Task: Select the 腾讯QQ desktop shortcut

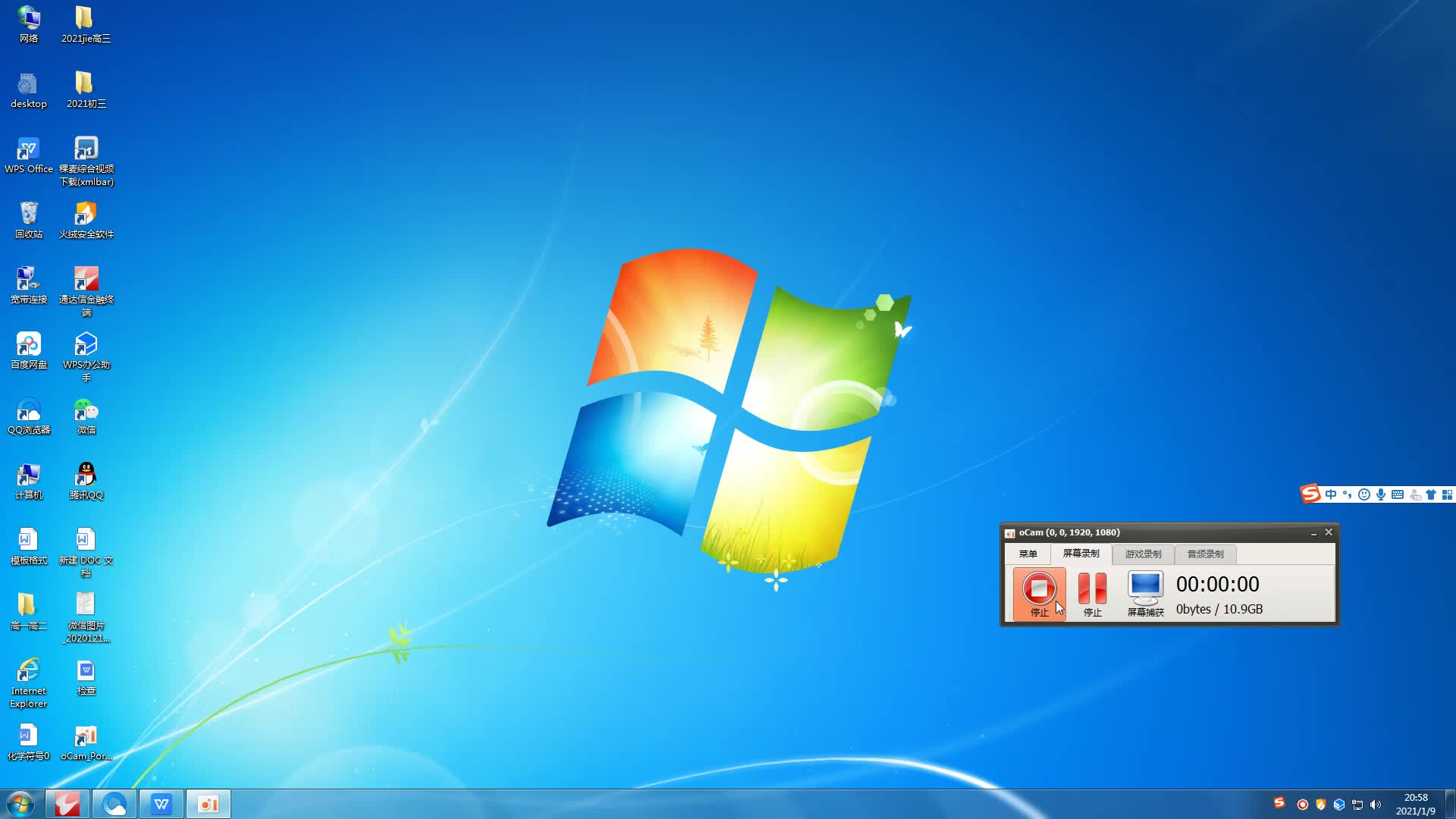Action: click(x=86, y=482)
